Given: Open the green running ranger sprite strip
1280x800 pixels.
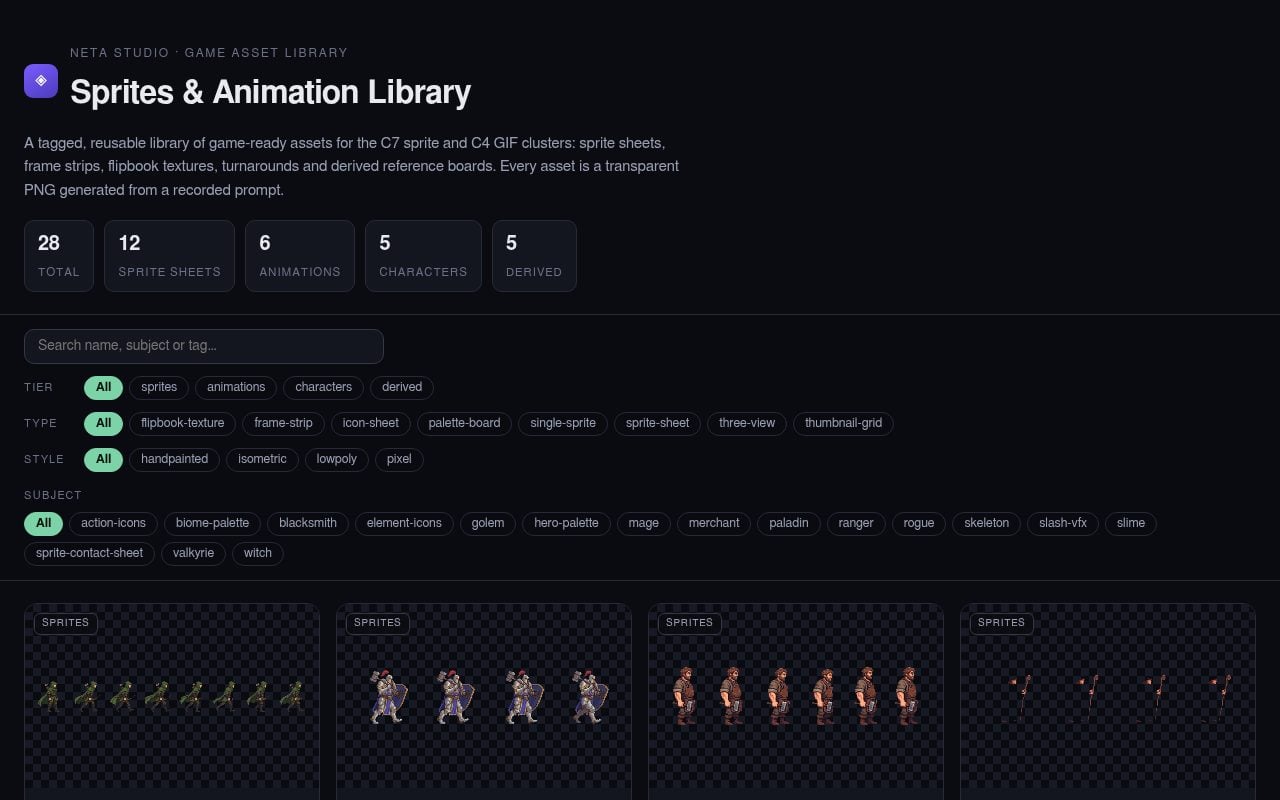Looking at the screenshot, I should [172, 696].
